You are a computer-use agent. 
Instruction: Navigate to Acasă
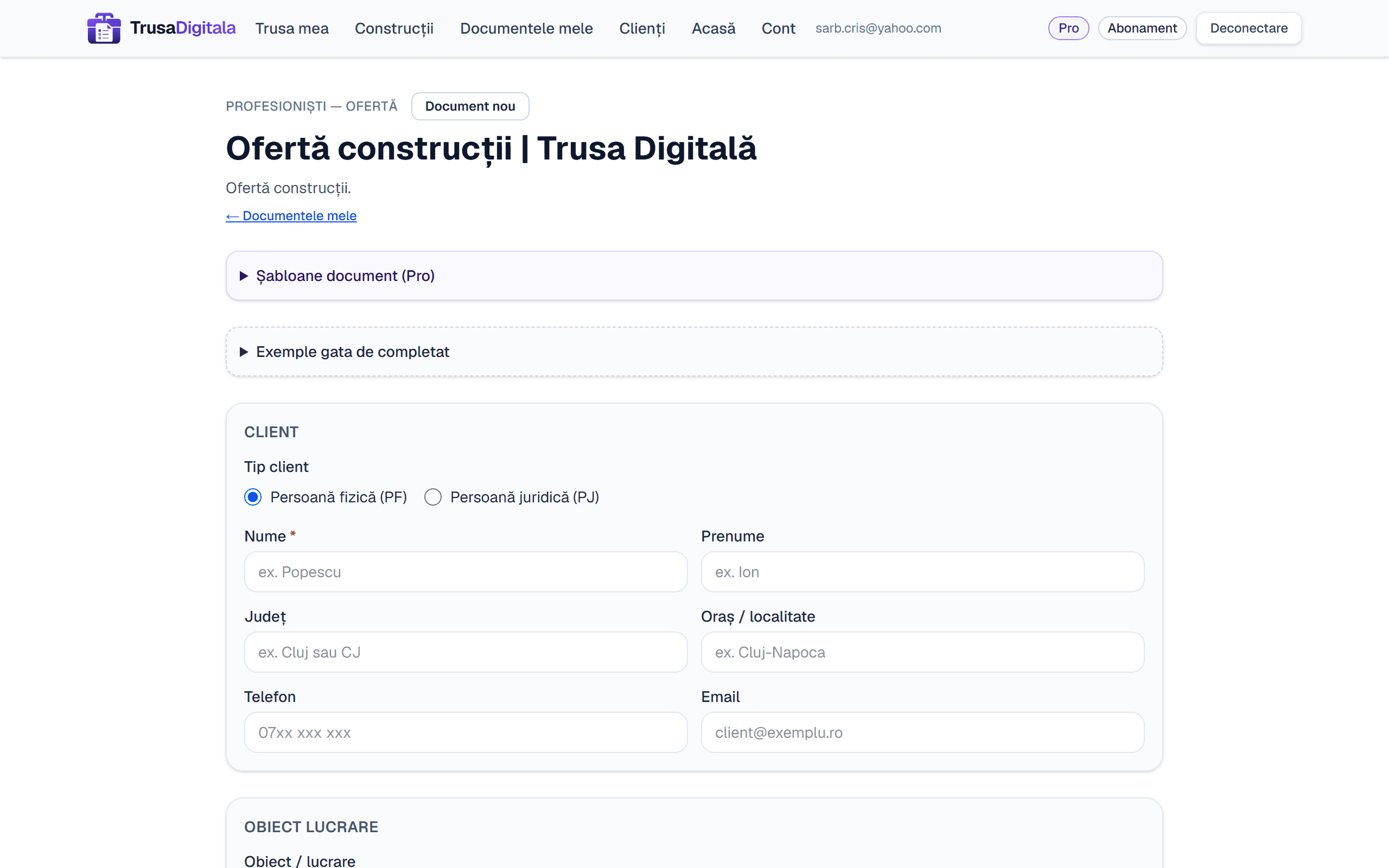pyautogui.click(x=713, y=28)
